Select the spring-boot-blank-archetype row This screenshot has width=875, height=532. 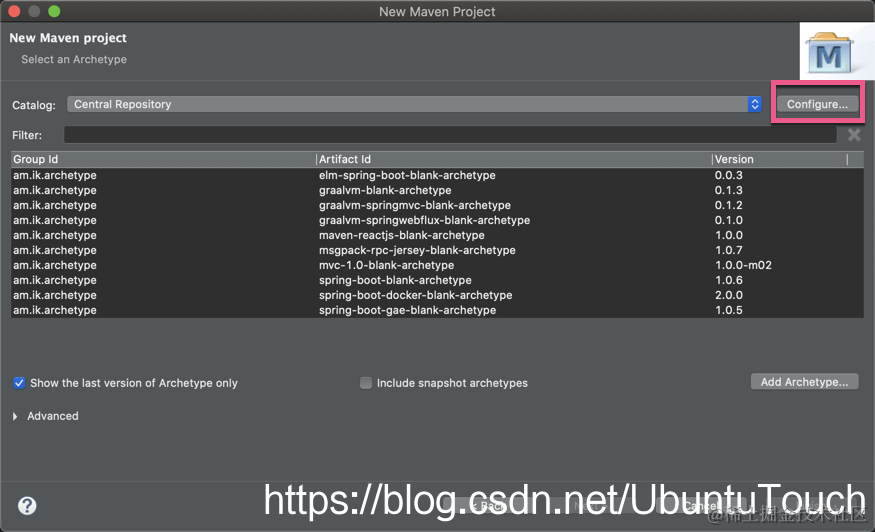[437, 280]
